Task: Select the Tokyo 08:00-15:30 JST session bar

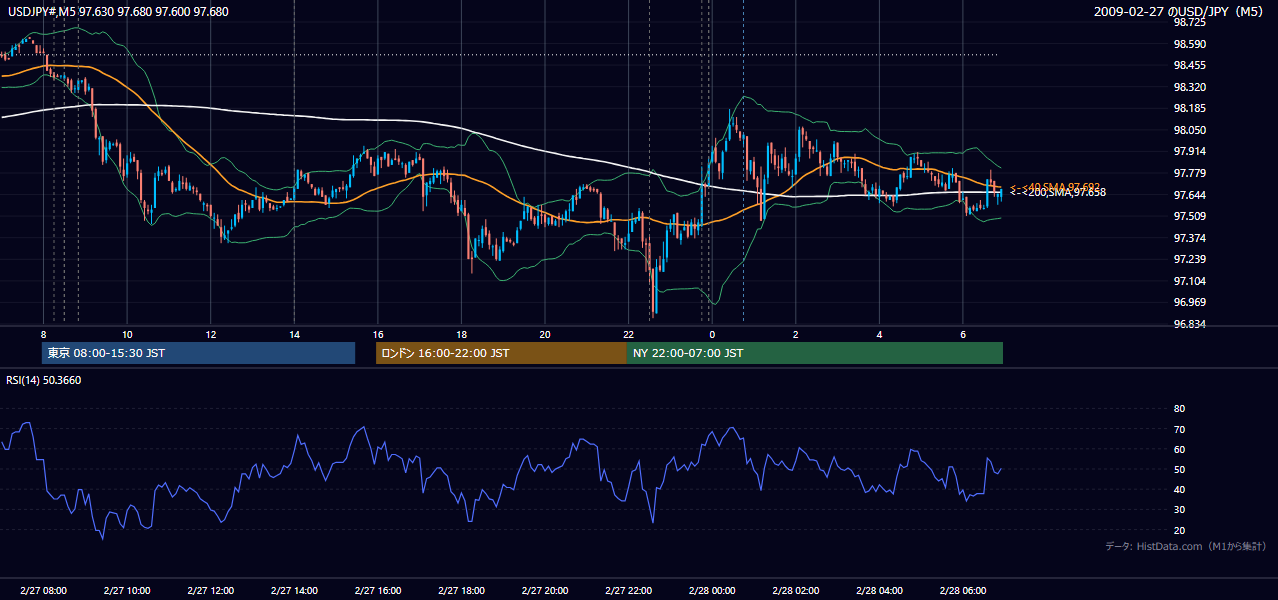Action: click(199, 353)
